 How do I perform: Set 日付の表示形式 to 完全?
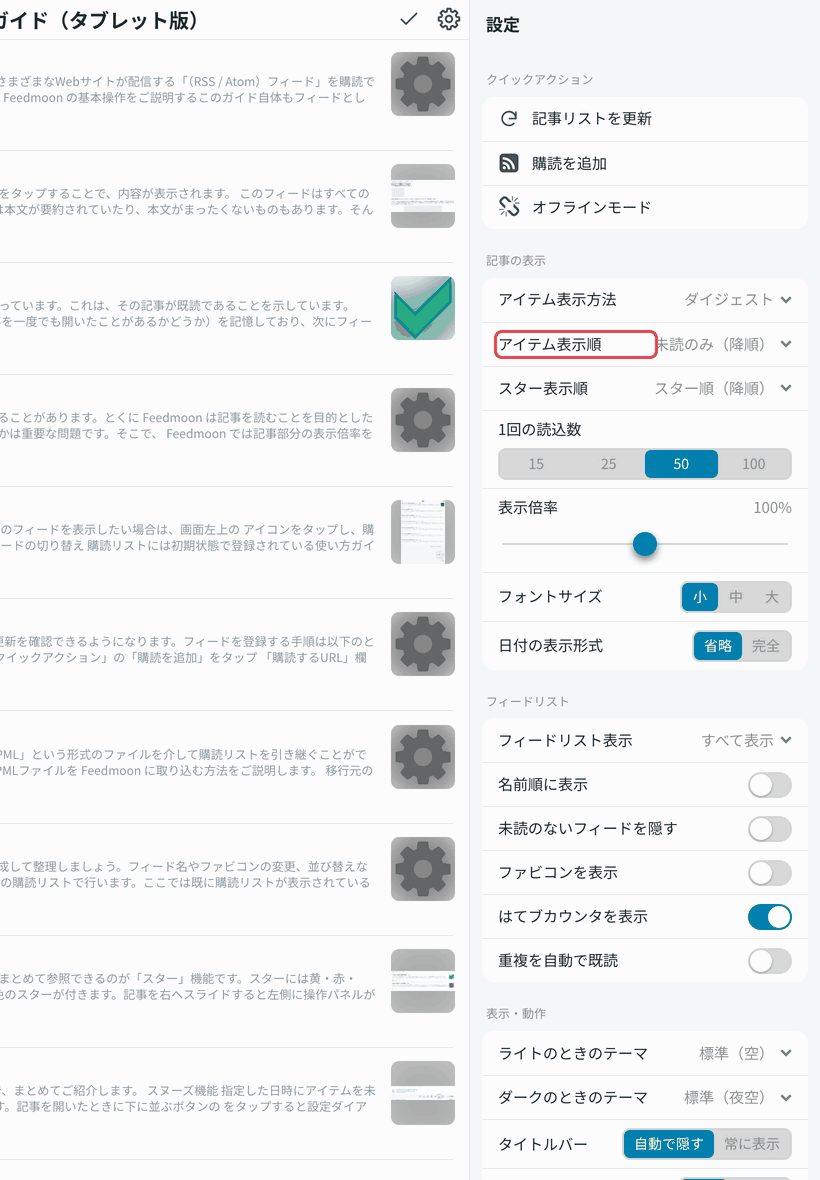[x=766, y=646]
